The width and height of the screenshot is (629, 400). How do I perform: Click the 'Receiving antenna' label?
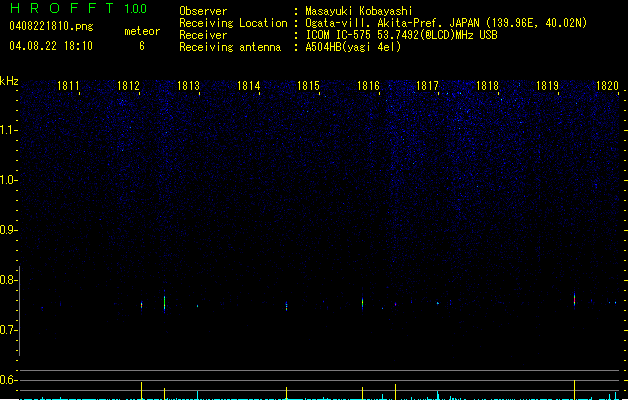(230, 47)
